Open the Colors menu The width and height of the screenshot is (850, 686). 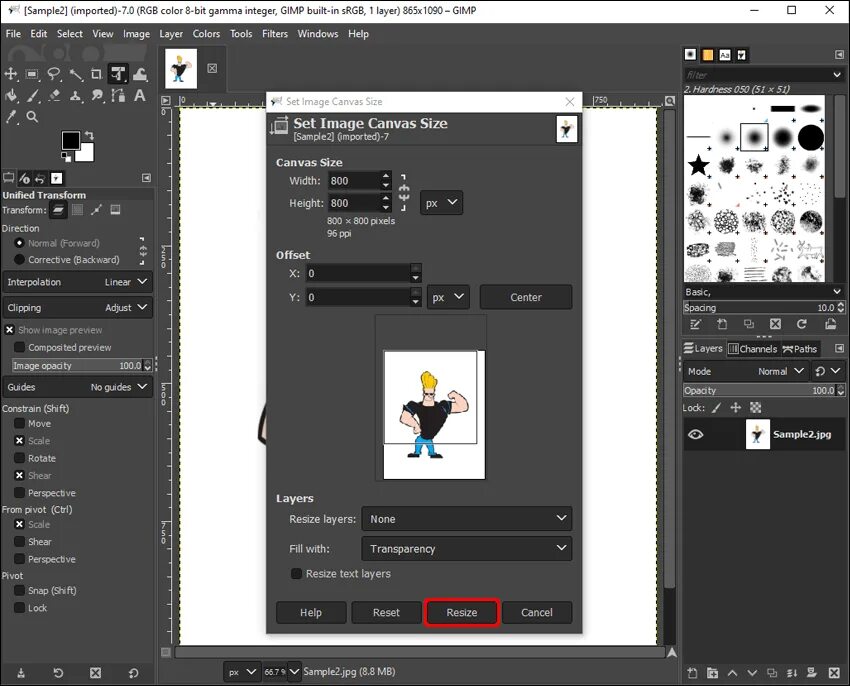pos(207,34)
